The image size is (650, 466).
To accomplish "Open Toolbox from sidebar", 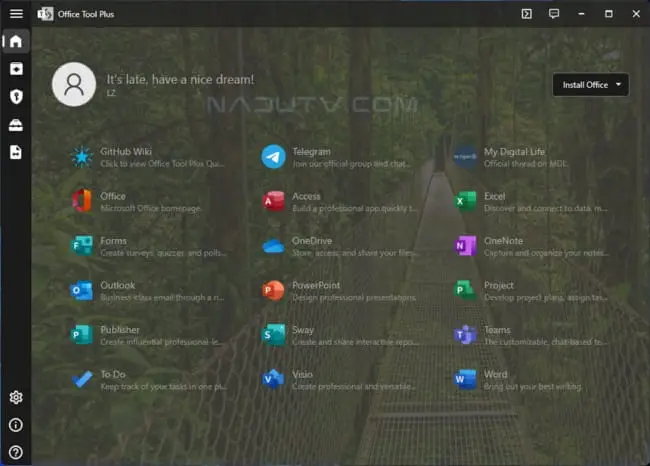I will 16,125.
